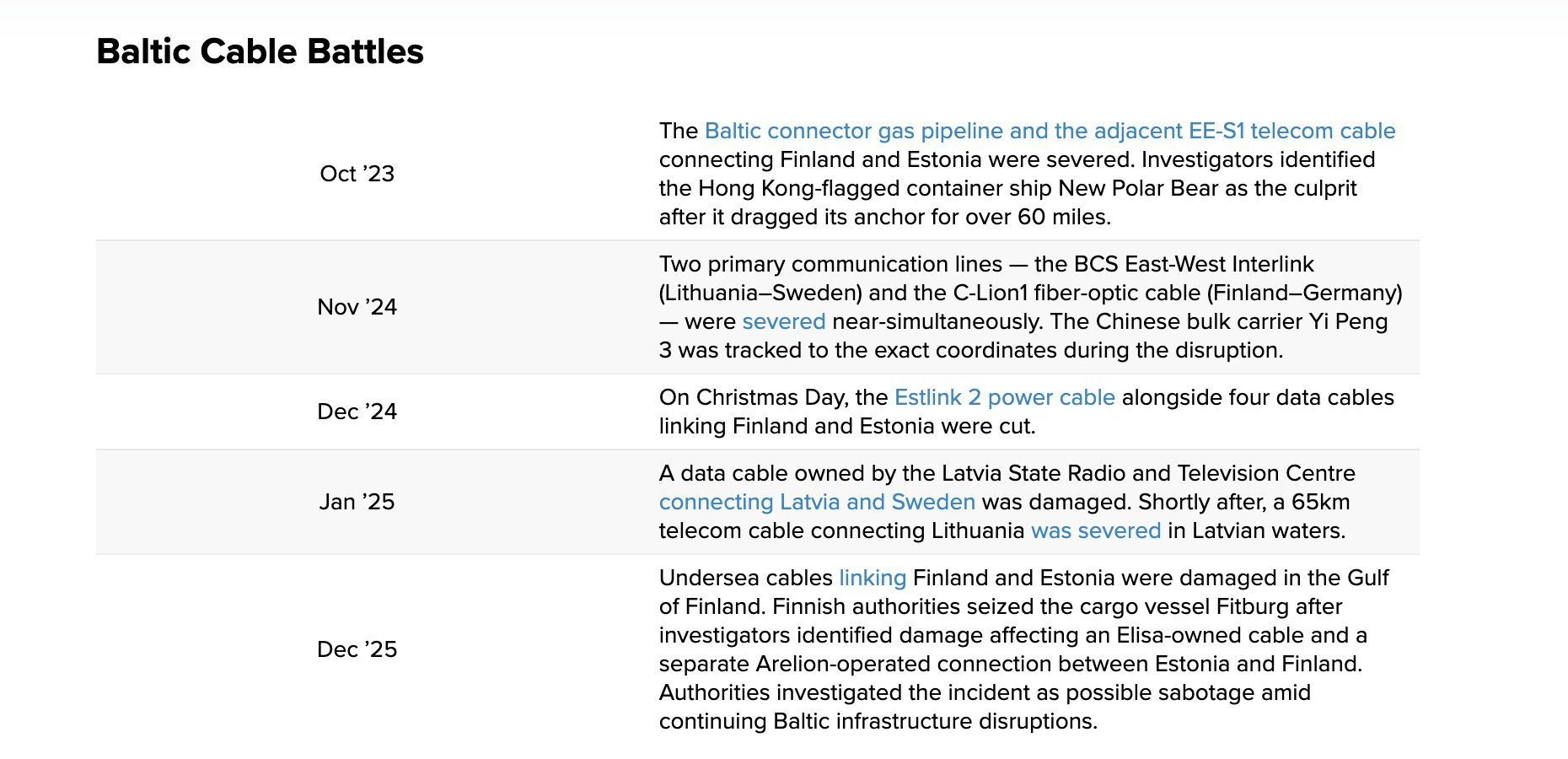
Task: Click the BCS East-West Interlink text
Action: (1194, 264)
